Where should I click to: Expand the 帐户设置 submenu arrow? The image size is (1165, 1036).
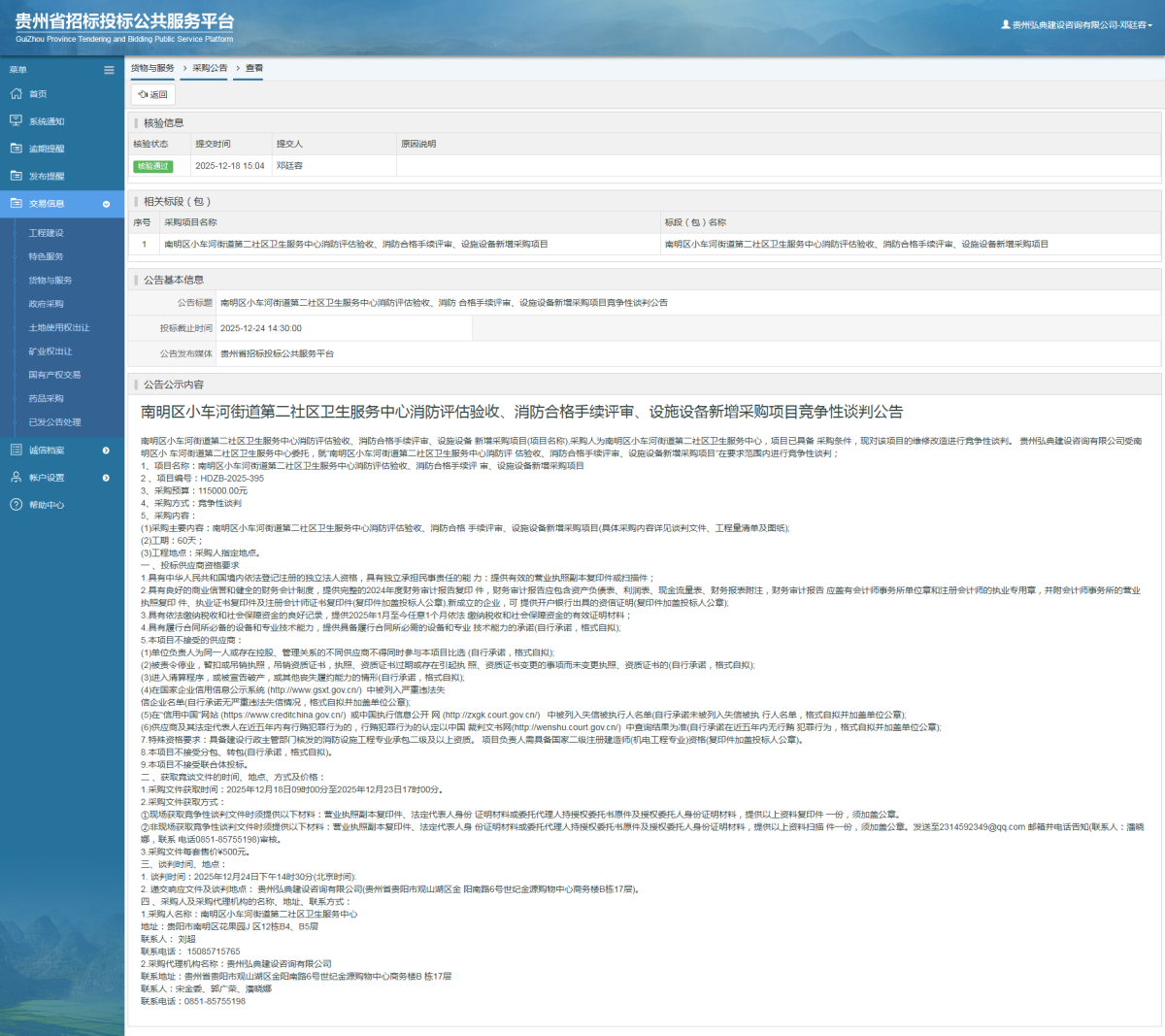(107, 478)
